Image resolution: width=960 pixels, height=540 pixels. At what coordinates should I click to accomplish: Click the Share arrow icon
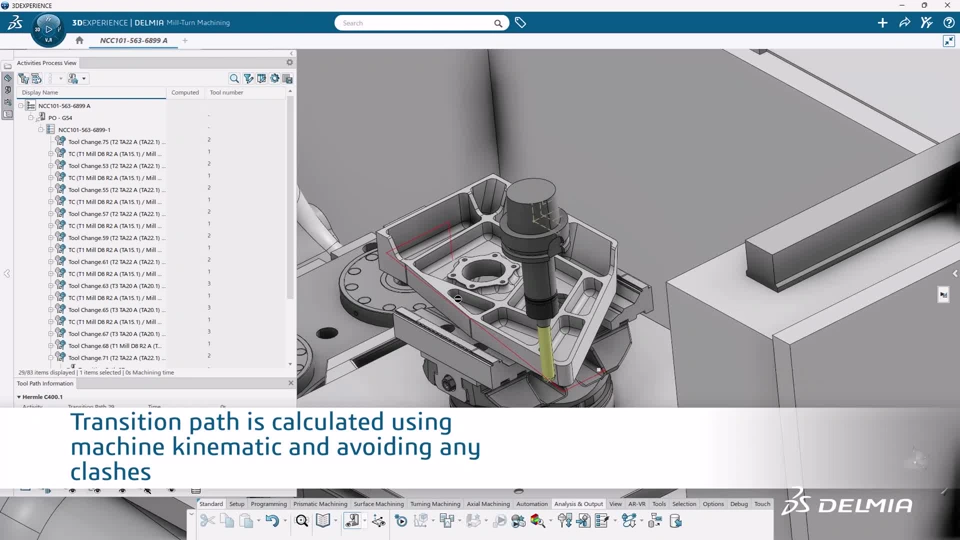(904, 23)
